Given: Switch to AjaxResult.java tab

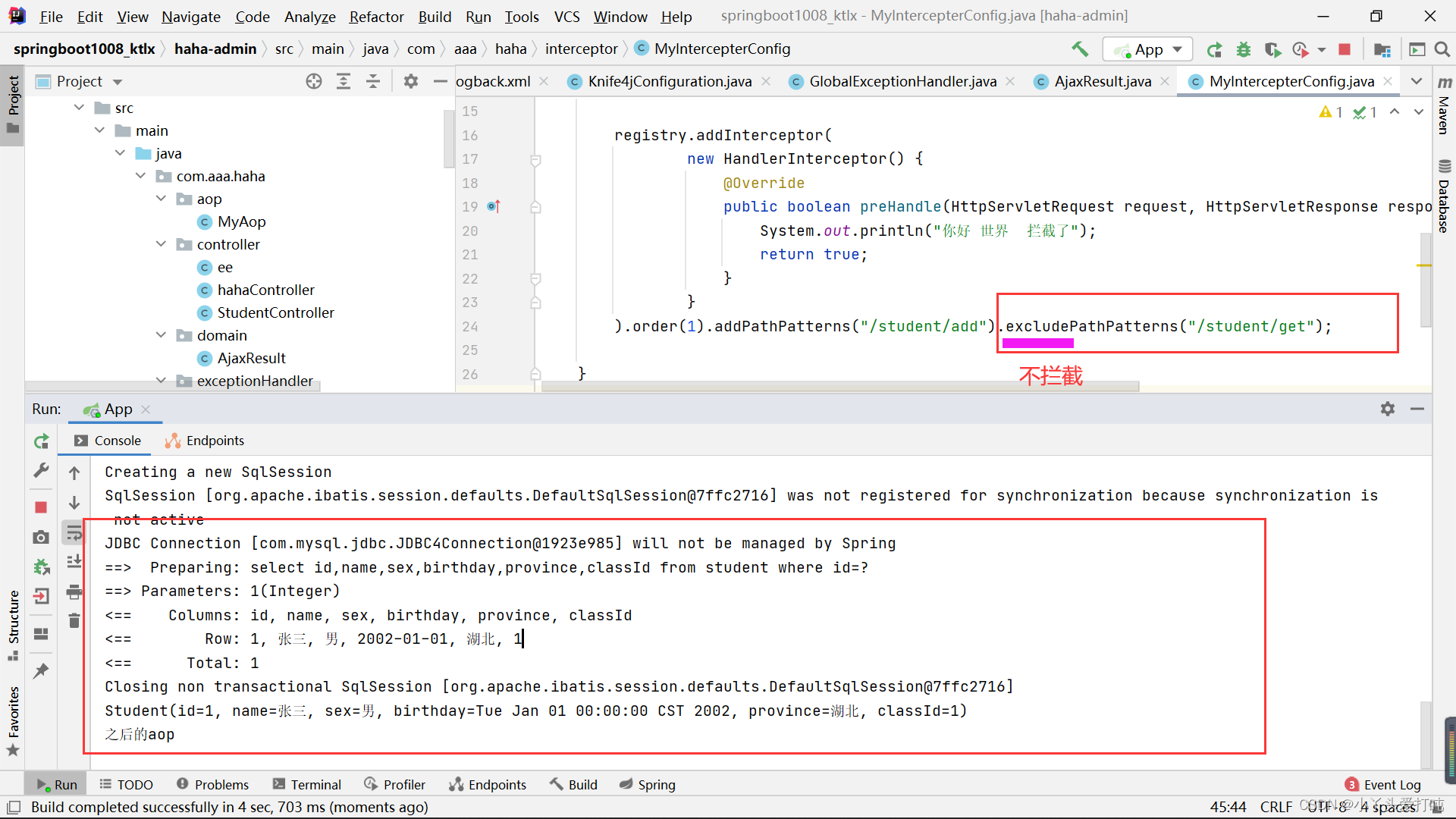Looking at the screenshot, I should point(1103,81).
